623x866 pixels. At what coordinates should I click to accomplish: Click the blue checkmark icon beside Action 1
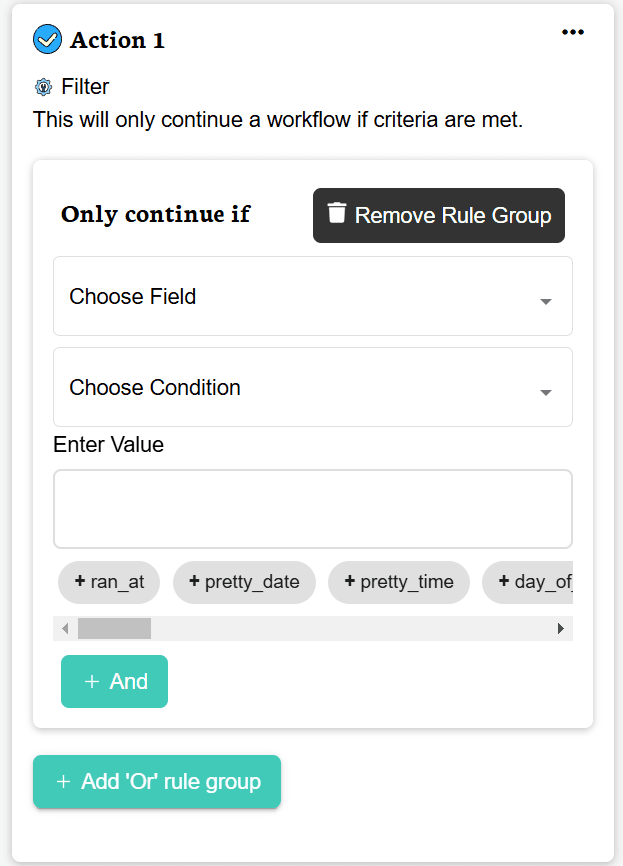point(47,40)
